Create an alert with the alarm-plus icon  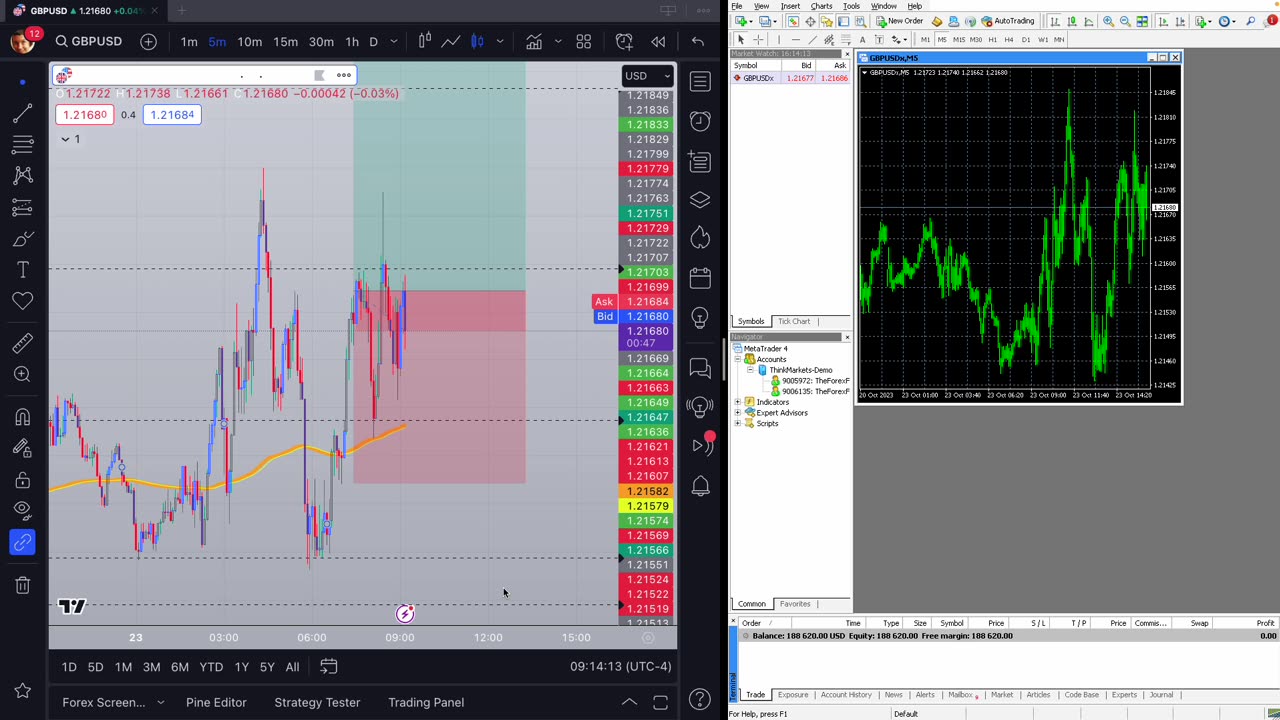[624, 41]
